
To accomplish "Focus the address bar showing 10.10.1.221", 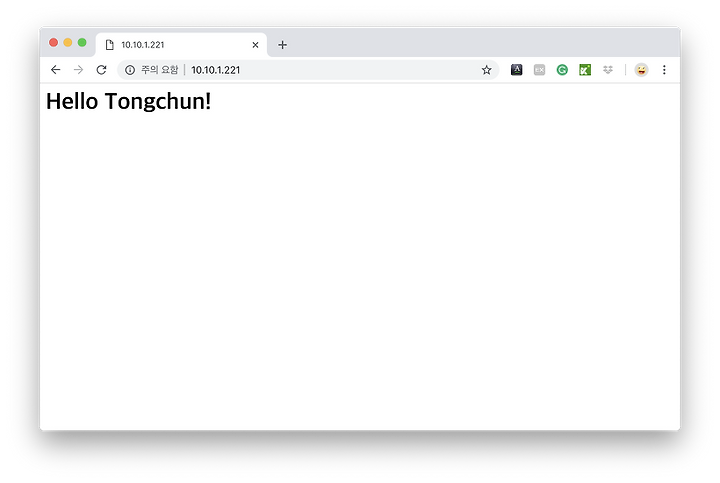I will tap(308, 70).
